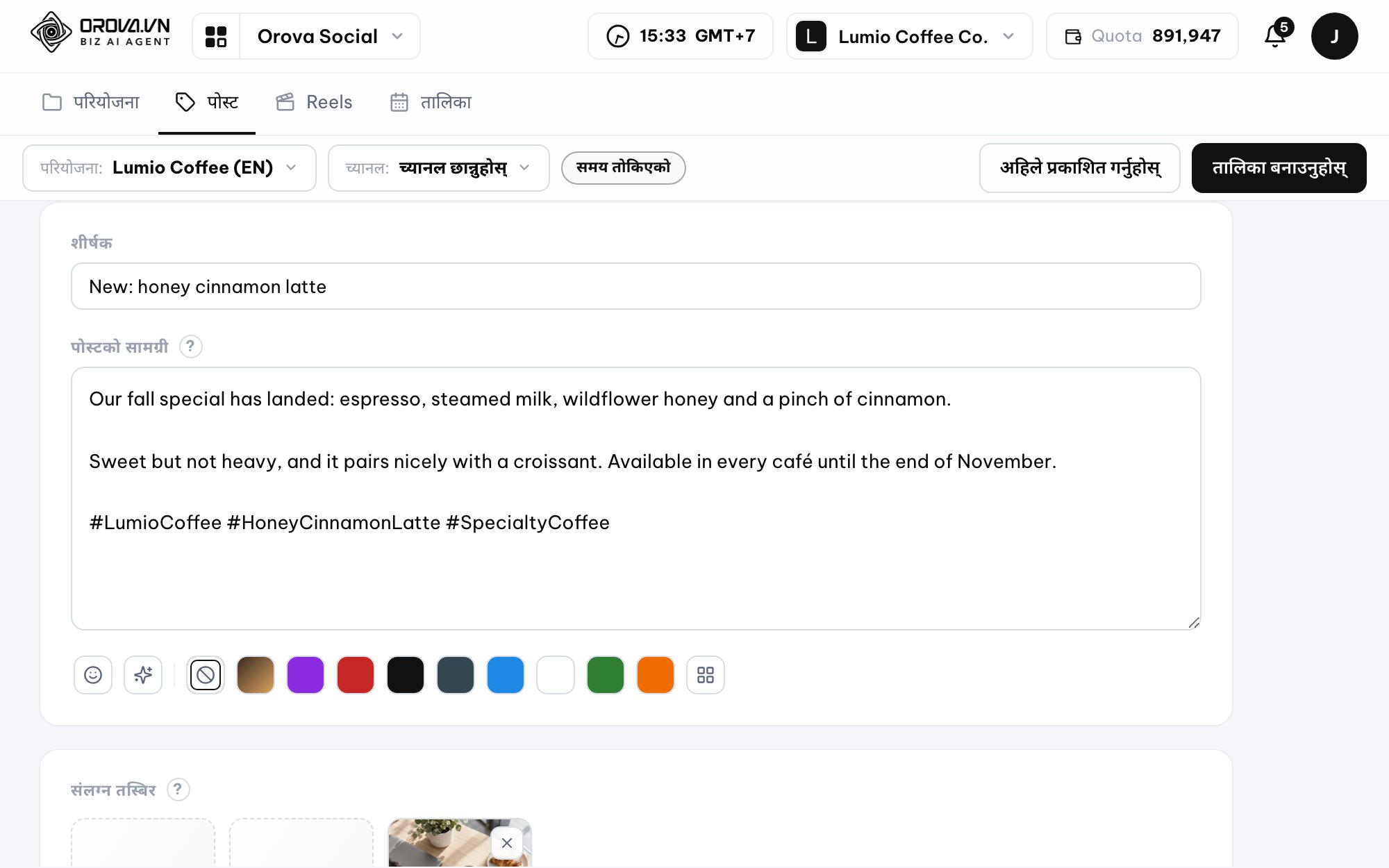Pick the red background swatch
1389x868 pixels.
tap(356, 674)
